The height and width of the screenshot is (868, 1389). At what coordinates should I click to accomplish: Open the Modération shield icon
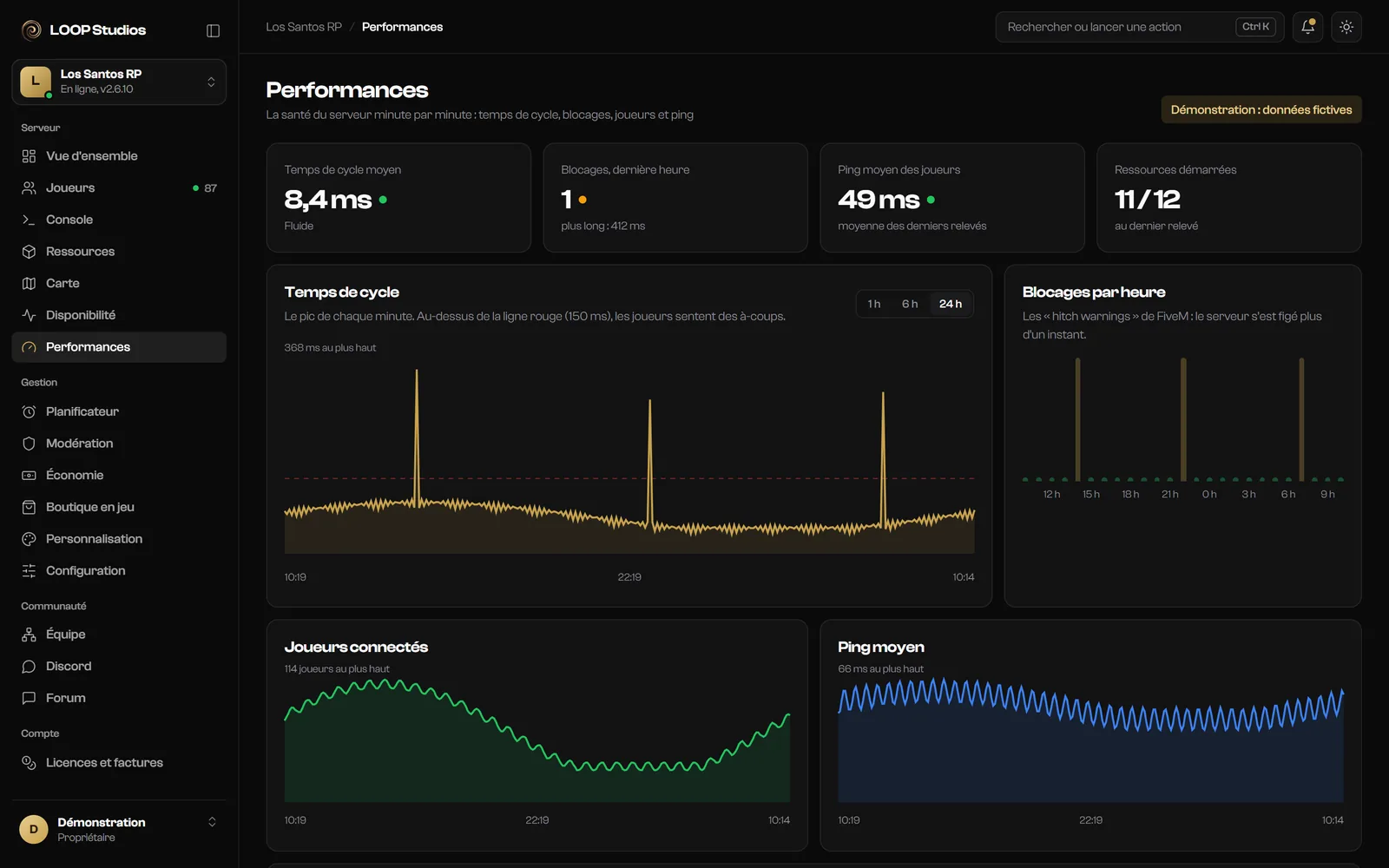29,444
